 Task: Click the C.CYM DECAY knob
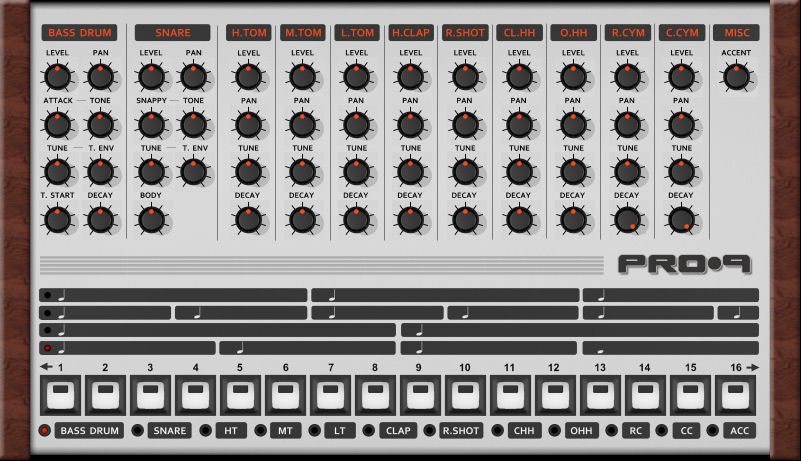coord(681,220)
